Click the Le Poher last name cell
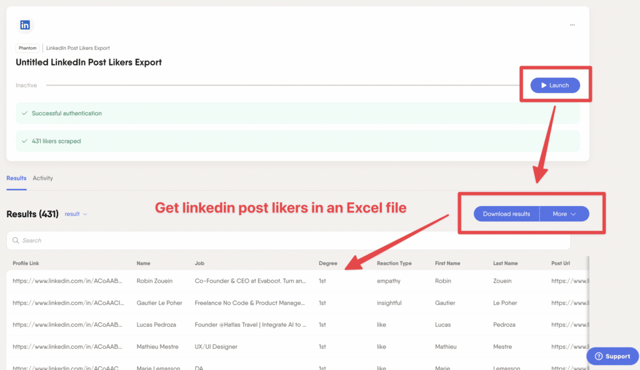 pos(505,303)
